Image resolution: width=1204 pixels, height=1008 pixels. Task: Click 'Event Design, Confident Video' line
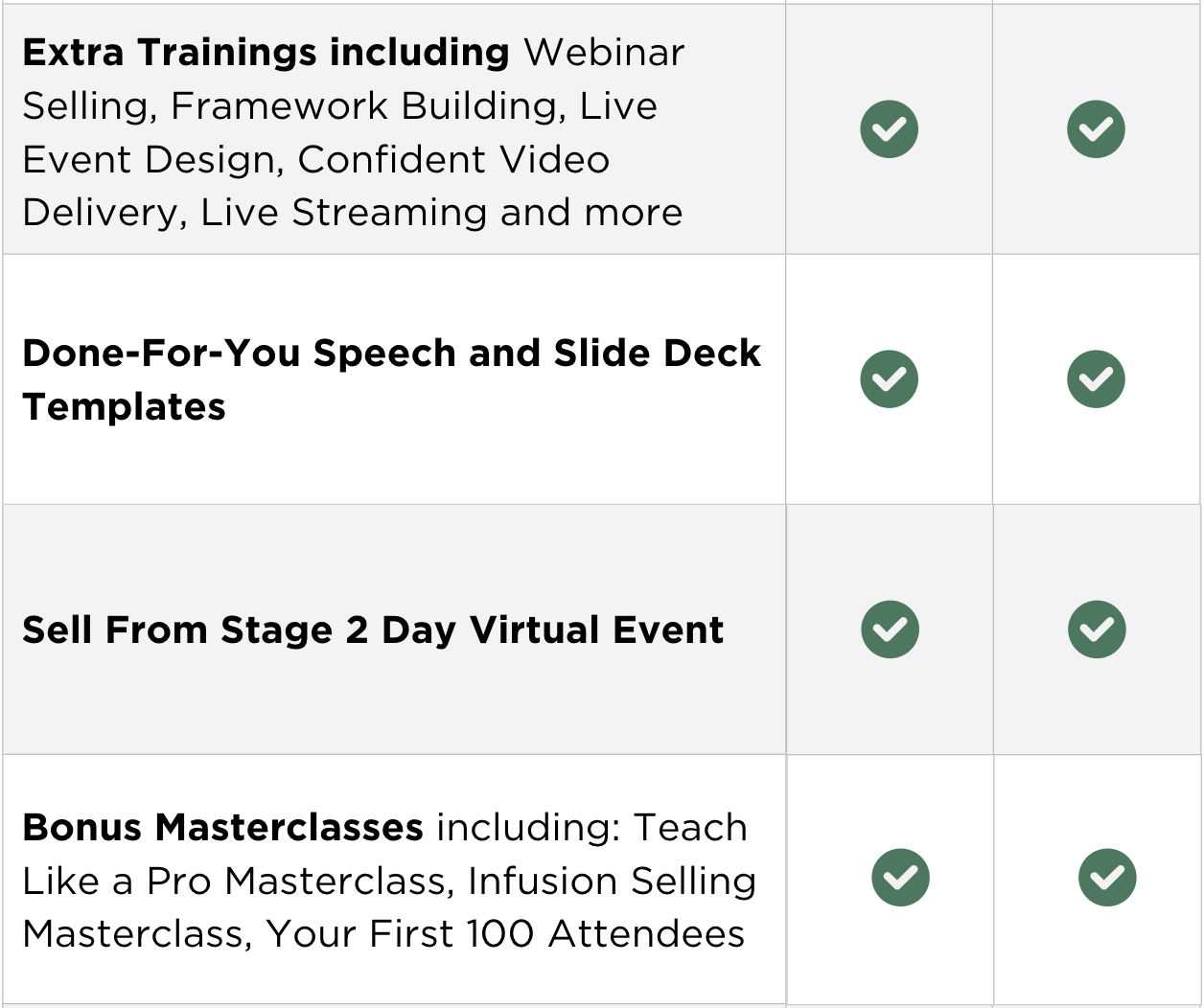[x=315, y=160]
